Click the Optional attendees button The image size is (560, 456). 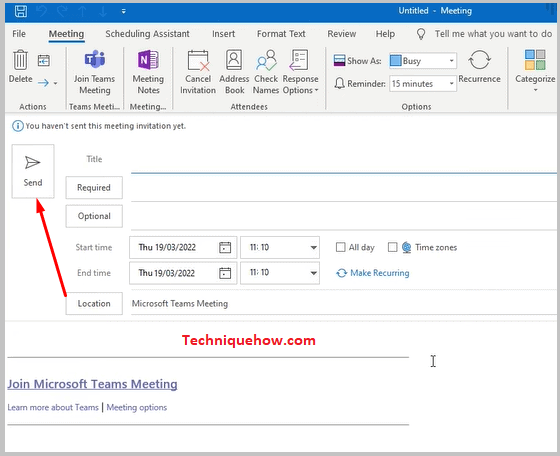point(94,216)
